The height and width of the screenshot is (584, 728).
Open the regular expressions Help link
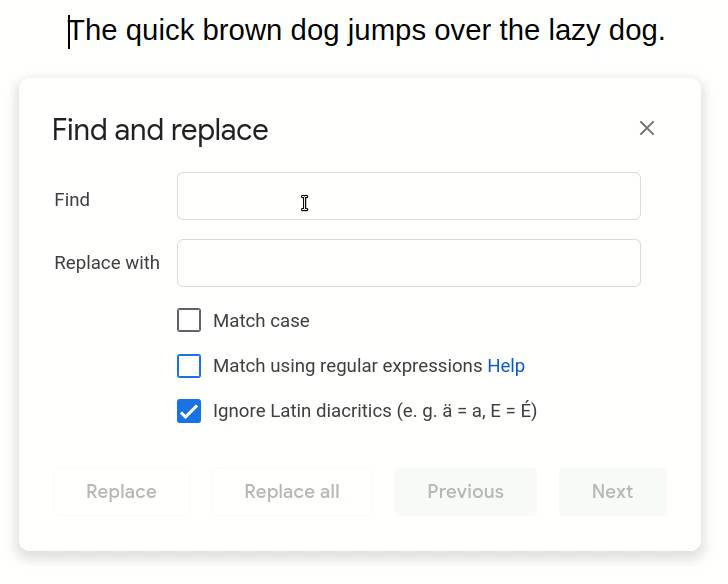tap(506, 366)
